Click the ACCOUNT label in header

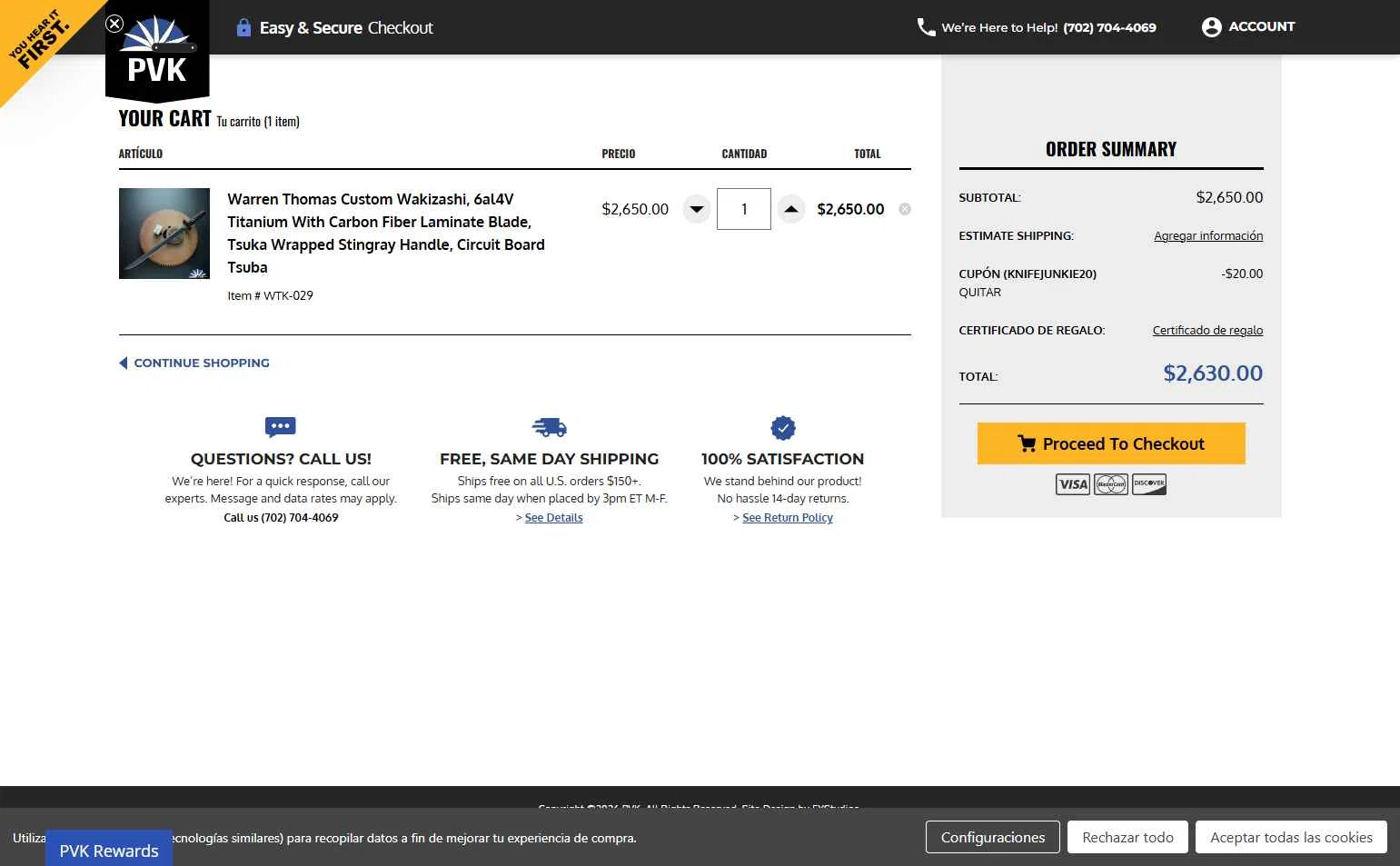pos(1262,26)
